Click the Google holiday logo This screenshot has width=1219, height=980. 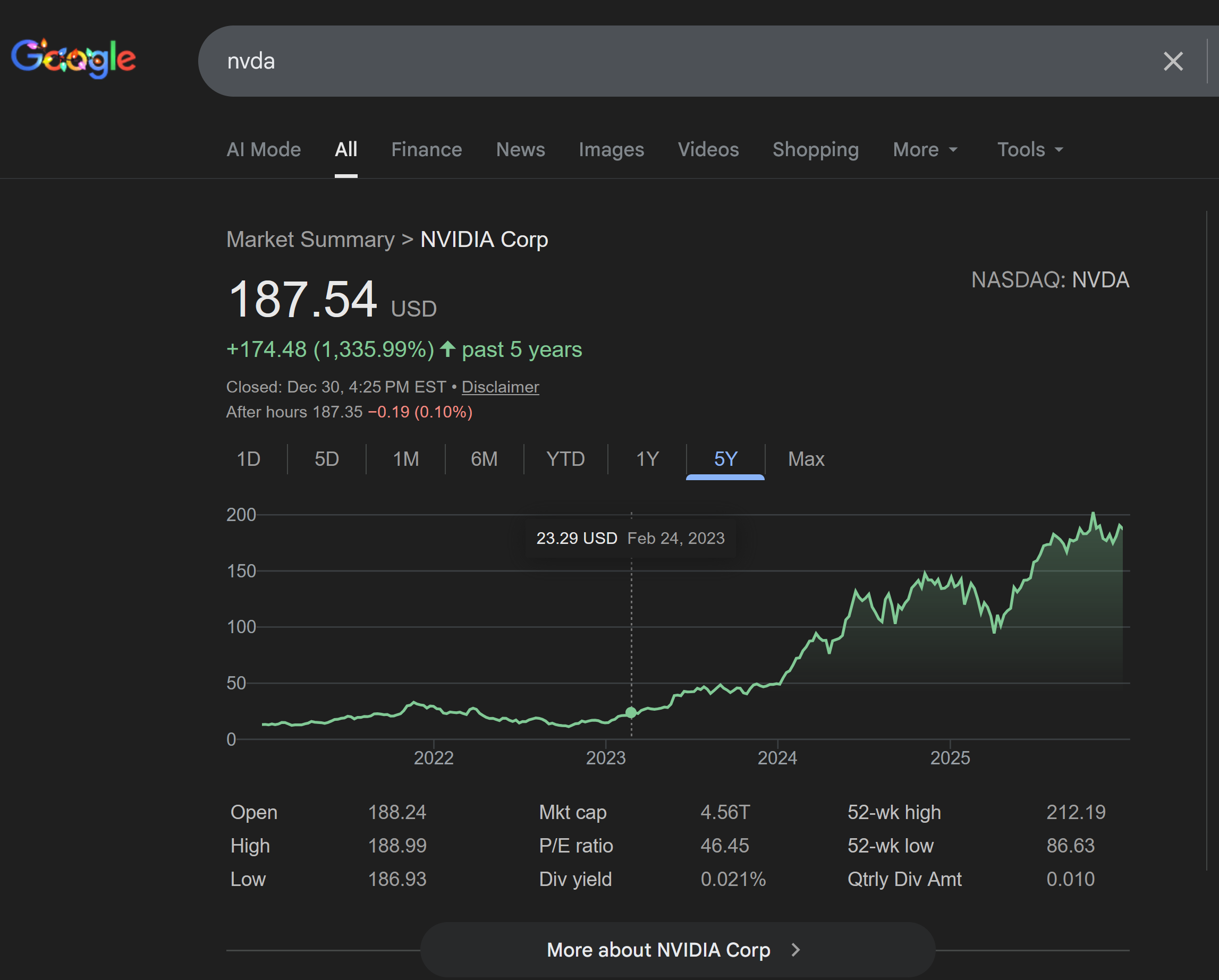73,59
